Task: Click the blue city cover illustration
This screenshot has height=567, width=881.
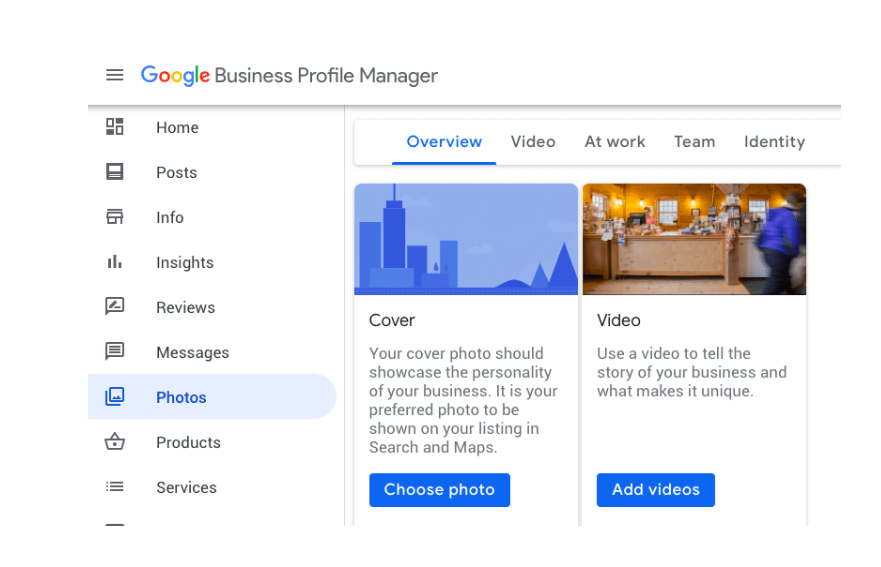Action: [466, 239]
